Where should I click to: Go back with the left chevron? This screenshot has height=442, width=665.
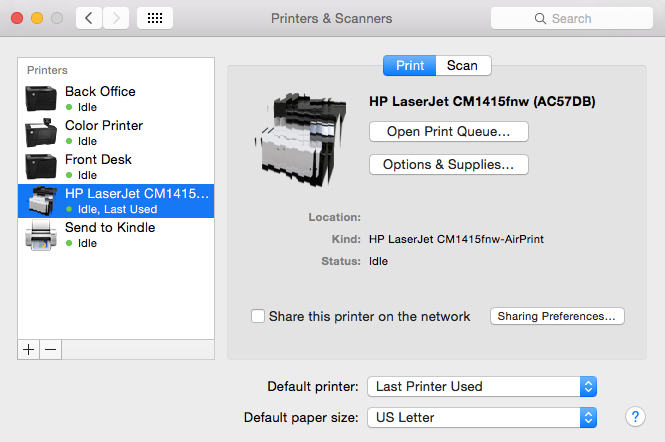click(x=89, y=18)
